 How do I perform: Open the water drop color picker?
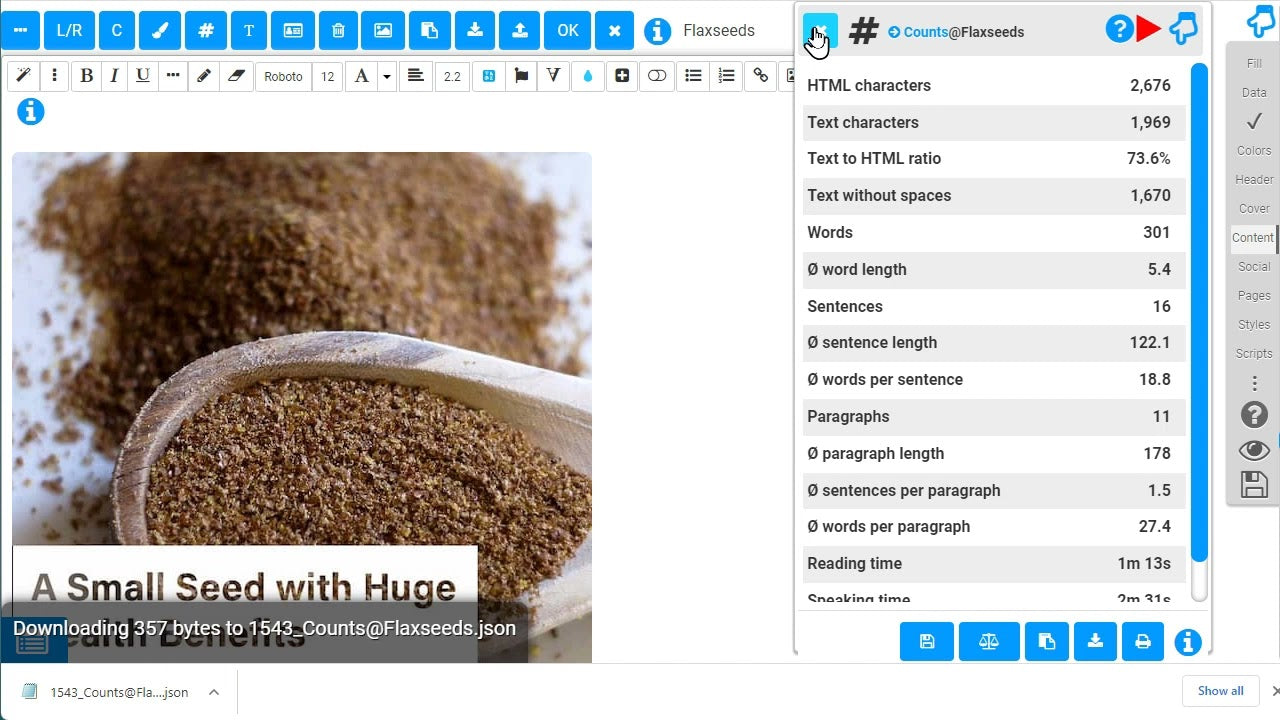tap(587, 76)
